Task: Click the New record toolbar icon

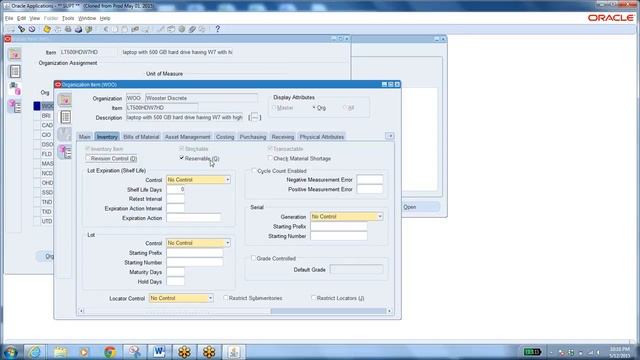Action: click(11, 29)
